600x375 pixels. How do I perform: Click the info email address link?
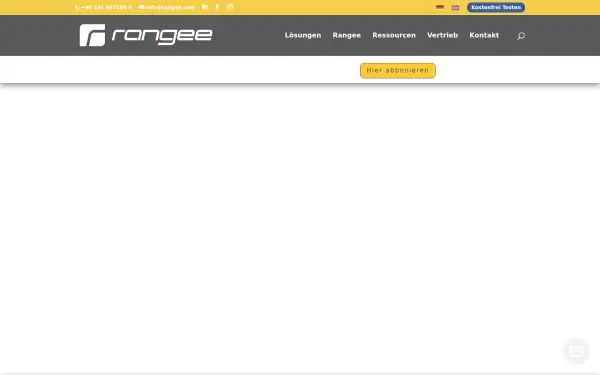167,7
